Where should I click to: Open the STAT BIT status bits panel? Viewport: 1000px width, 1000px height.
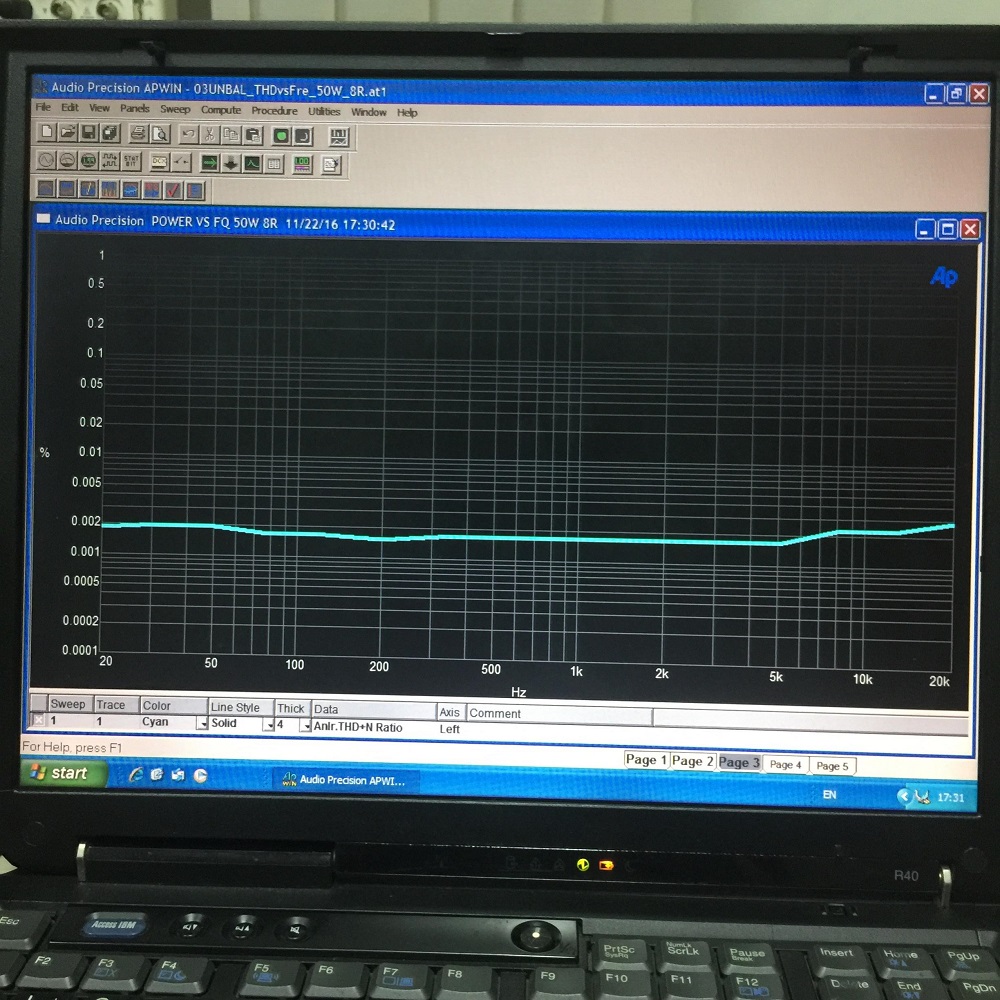(131, 161)
